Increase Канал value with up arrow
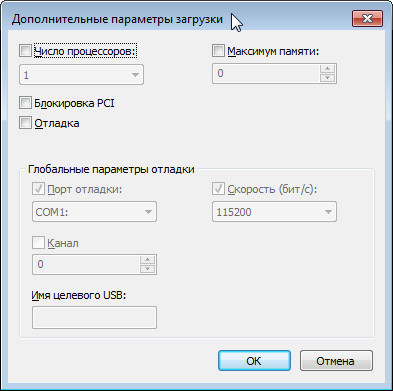The width and height of the screenshot is (393, 391). click(x=147, y=260)
